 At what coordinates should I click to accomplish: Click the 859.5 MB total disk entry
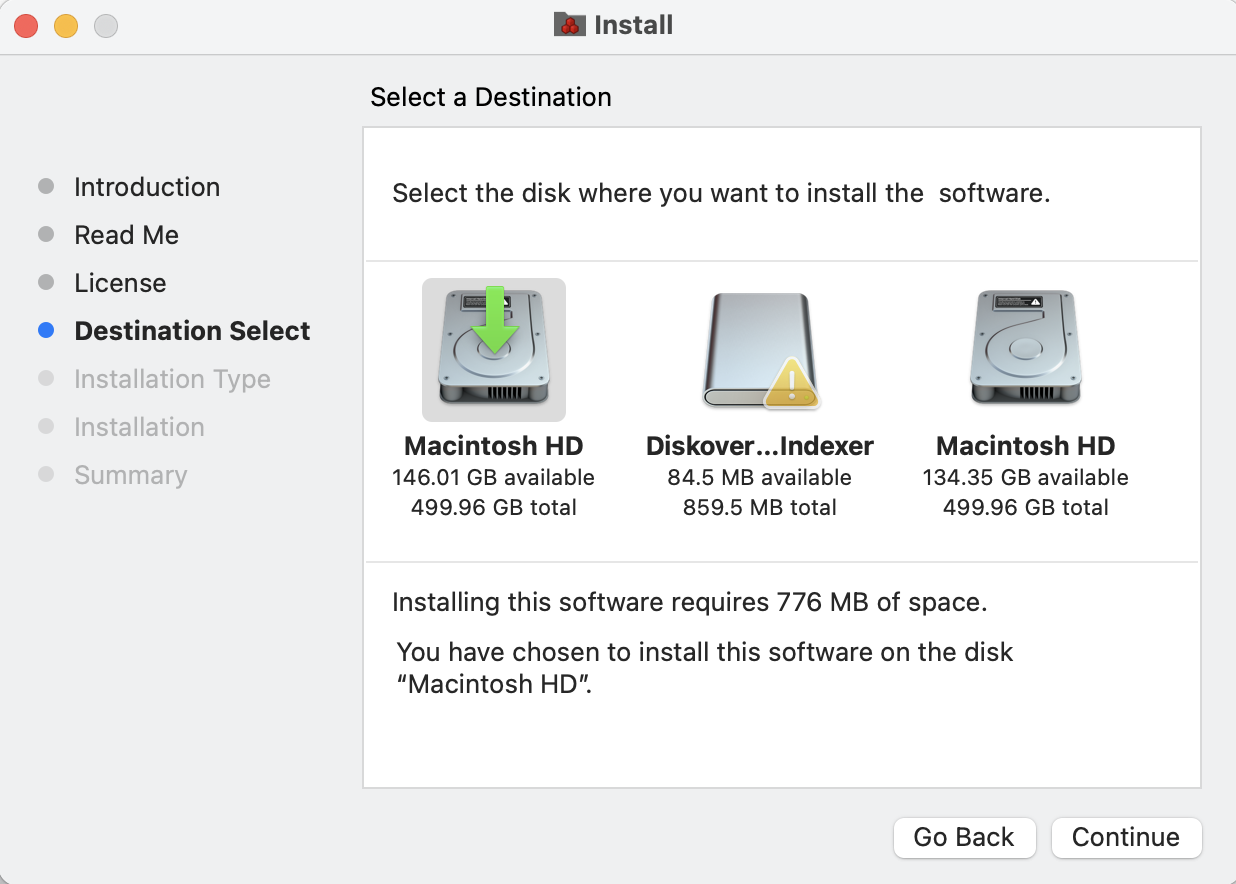coord(760,507)
